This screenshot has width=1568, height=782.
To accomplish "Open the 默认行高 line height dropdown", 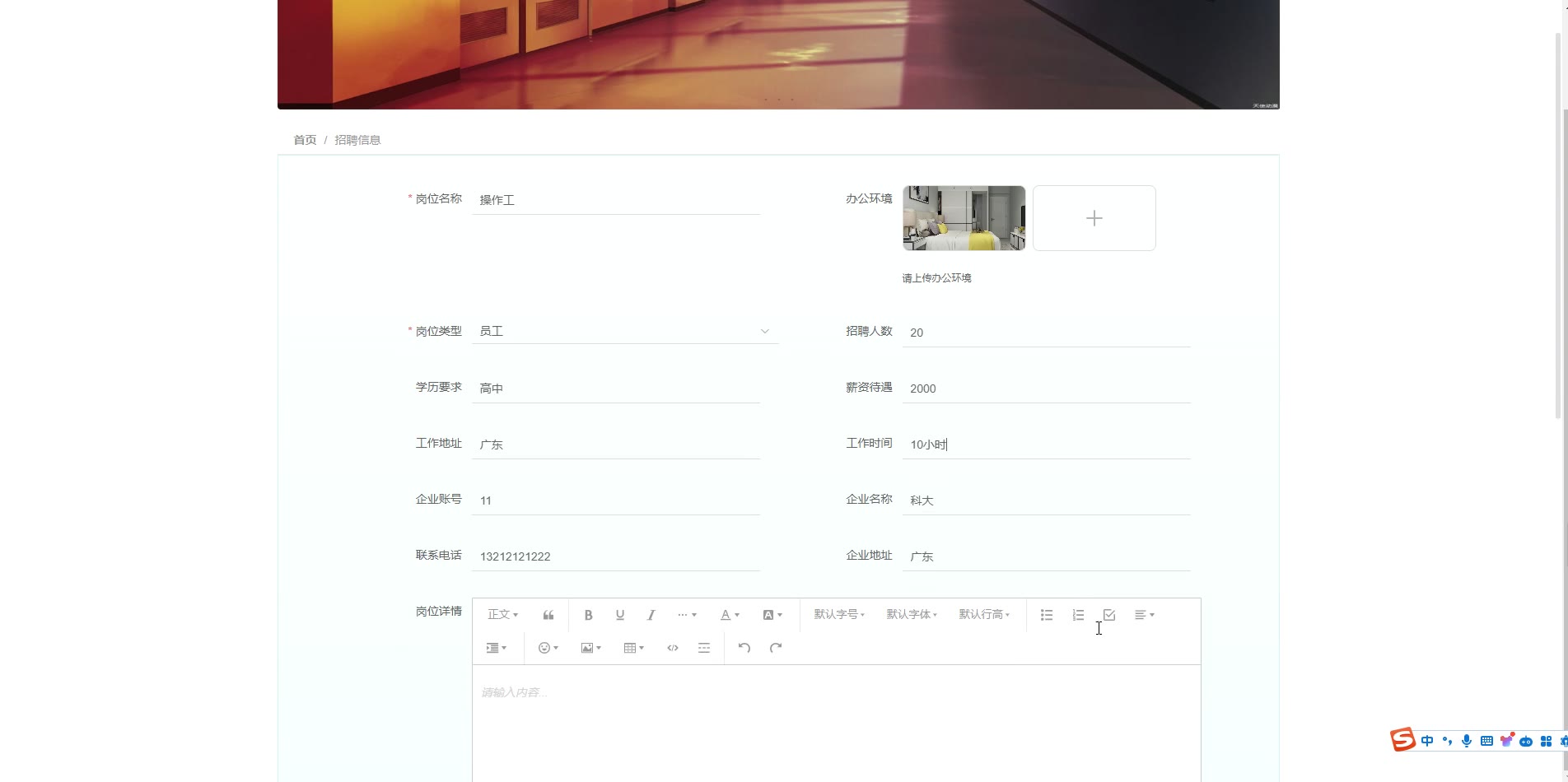I will coord(984,615).
